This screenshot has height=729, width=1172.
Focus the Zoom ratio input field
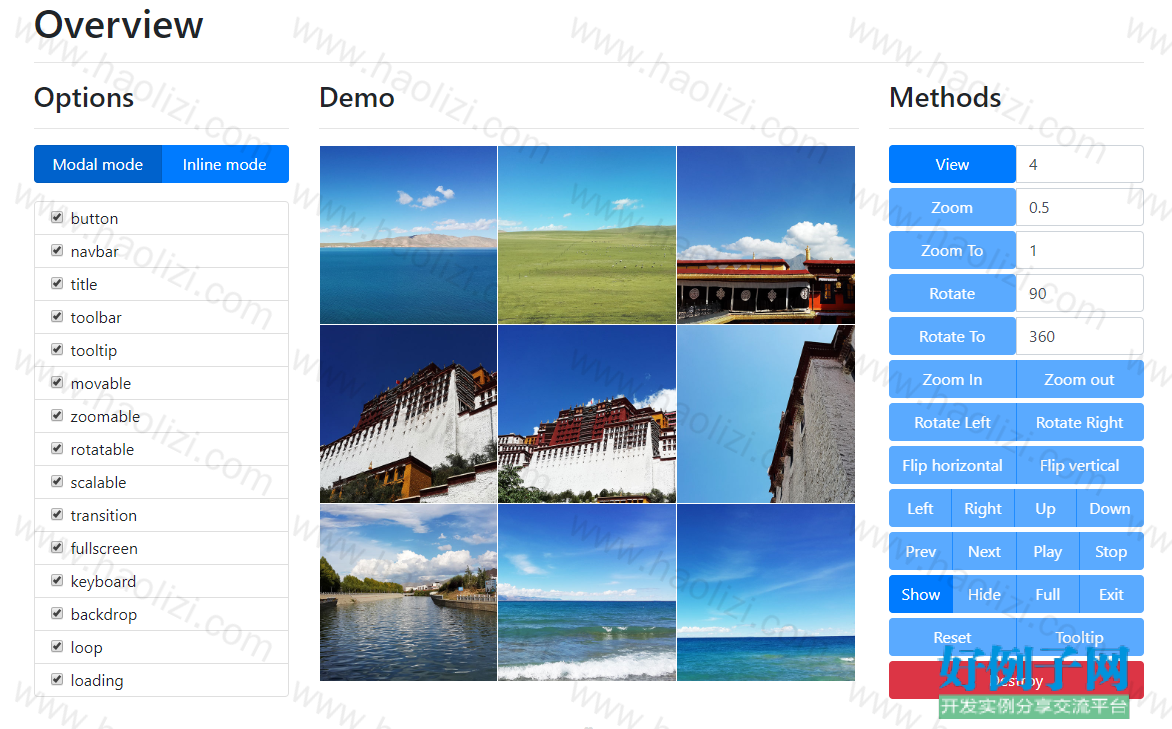tap(1079, 207)
